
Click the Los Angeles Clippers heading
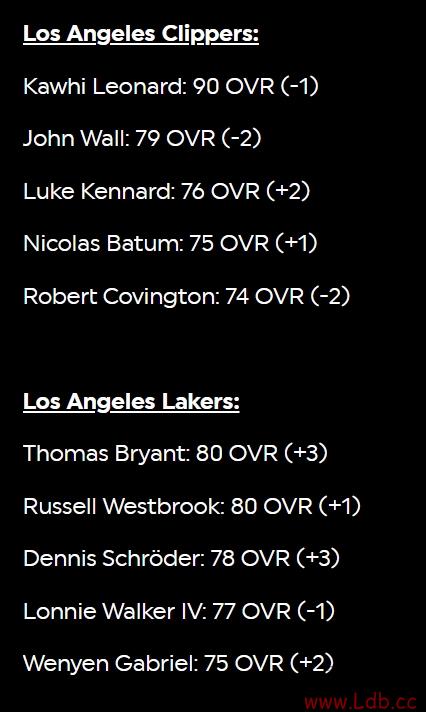tap(141, 35)
